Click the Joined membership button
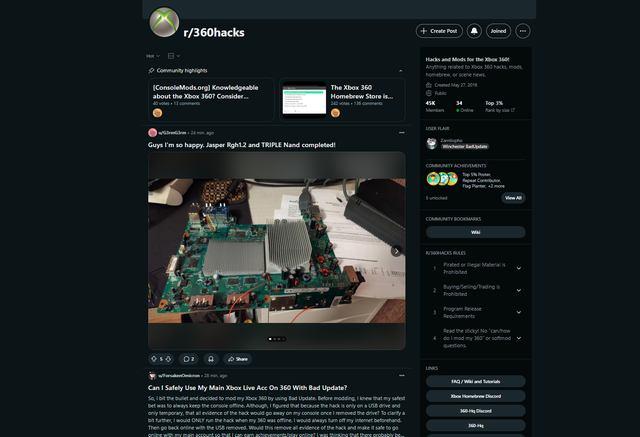 click(498, 31)
